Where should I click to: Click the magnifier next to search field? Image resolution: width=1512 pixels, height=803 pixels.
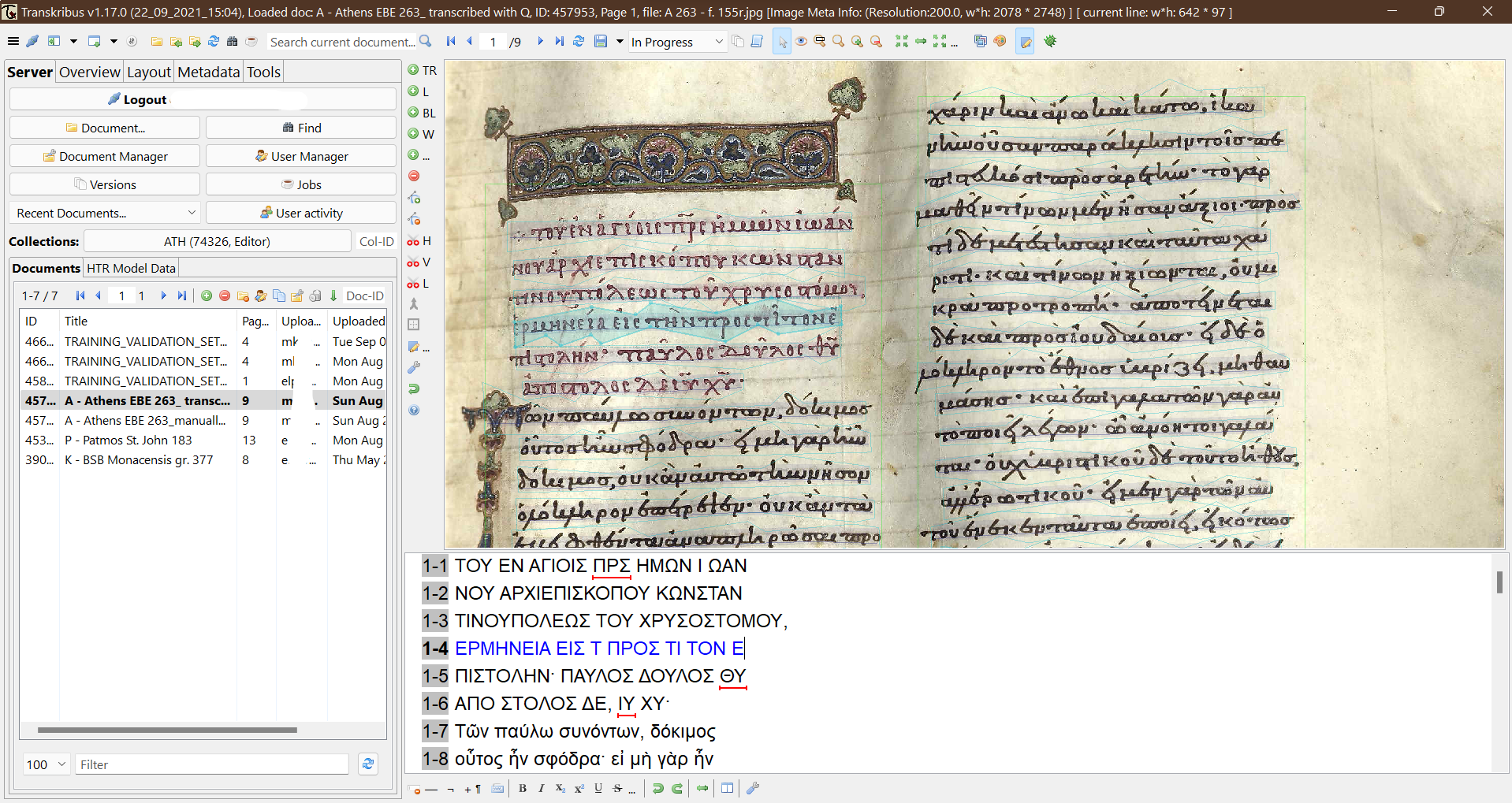coord(426,42)
